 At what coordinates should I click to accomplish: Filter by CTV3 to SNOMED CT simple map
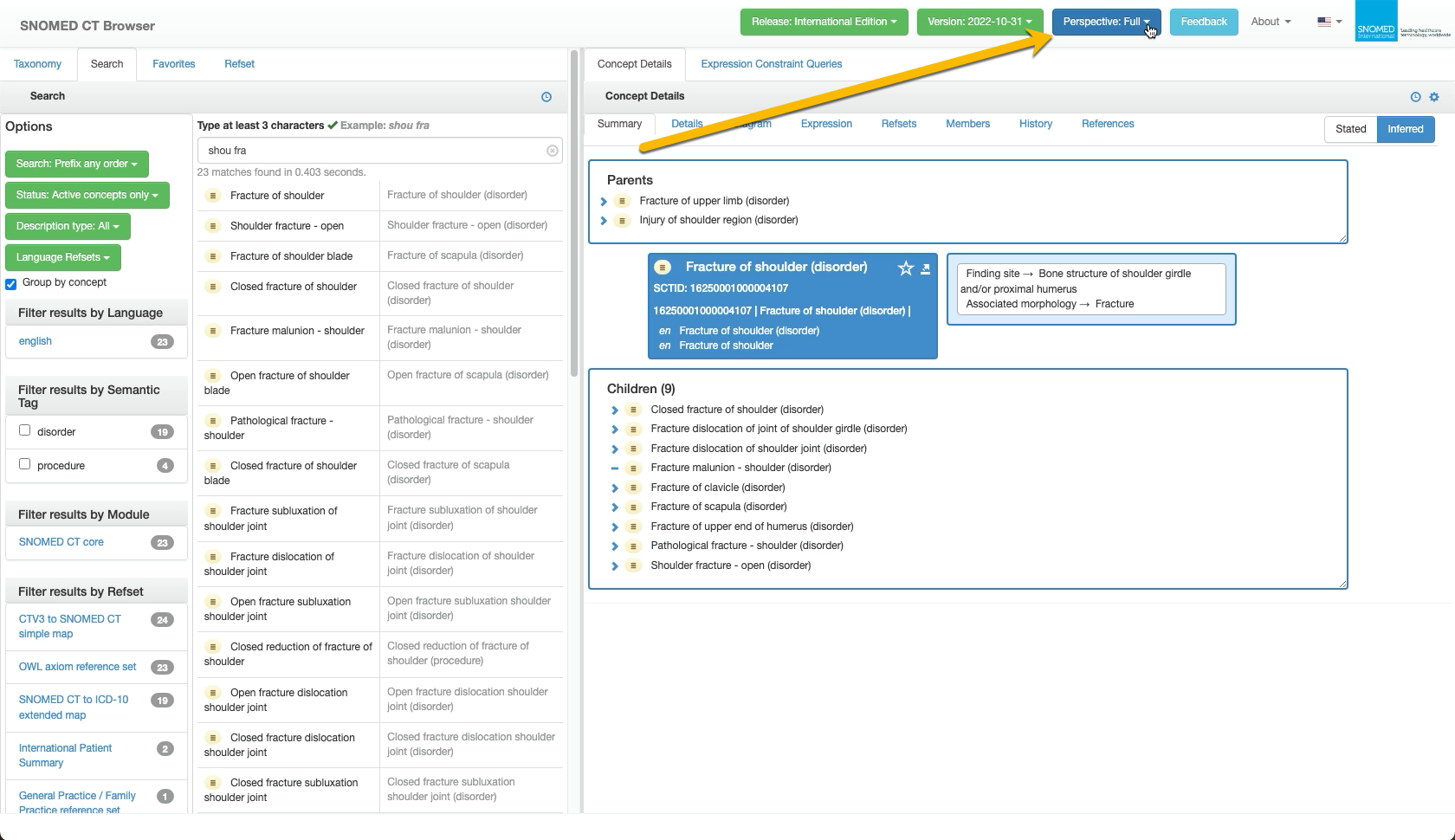70,626
